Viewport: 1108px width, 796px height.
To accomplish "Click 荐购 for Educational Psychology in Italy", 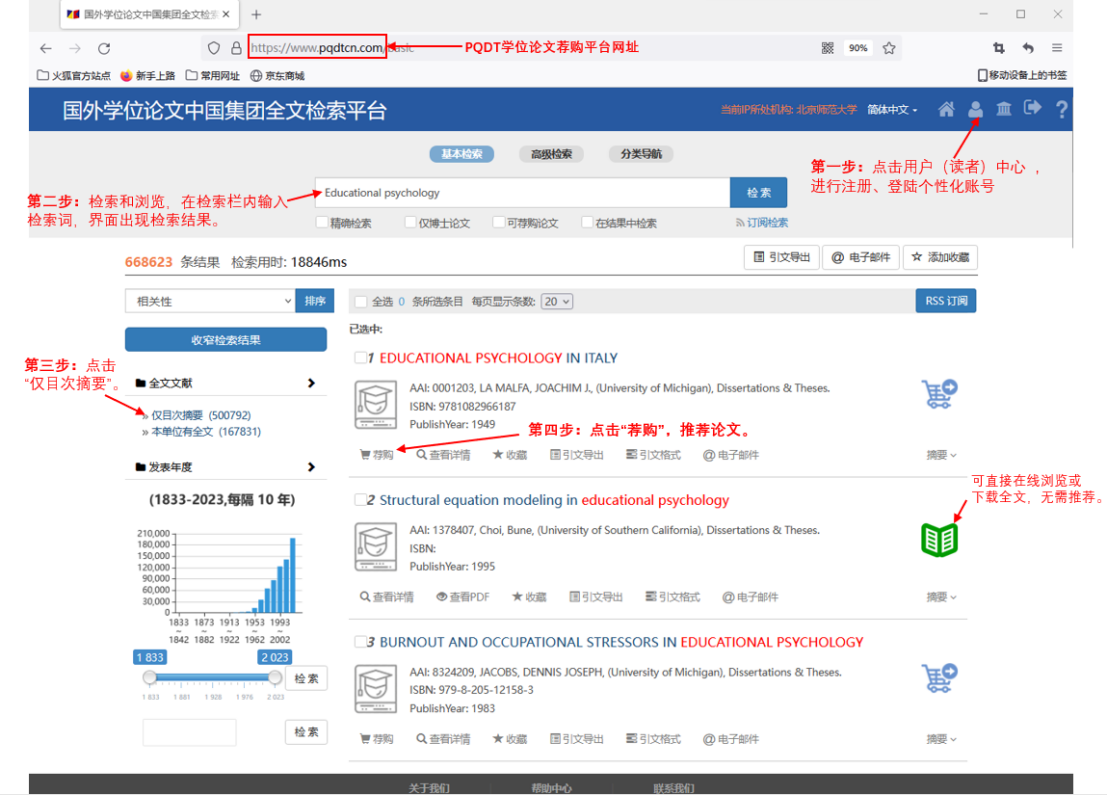I will (377, 455).
